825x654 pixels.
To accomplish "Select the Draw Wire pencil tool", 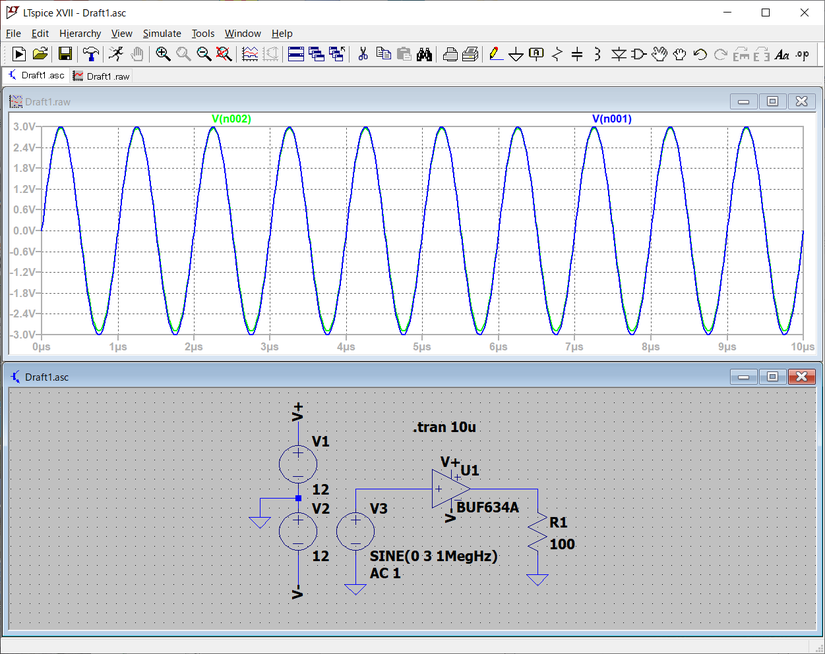I will (496, 54).
